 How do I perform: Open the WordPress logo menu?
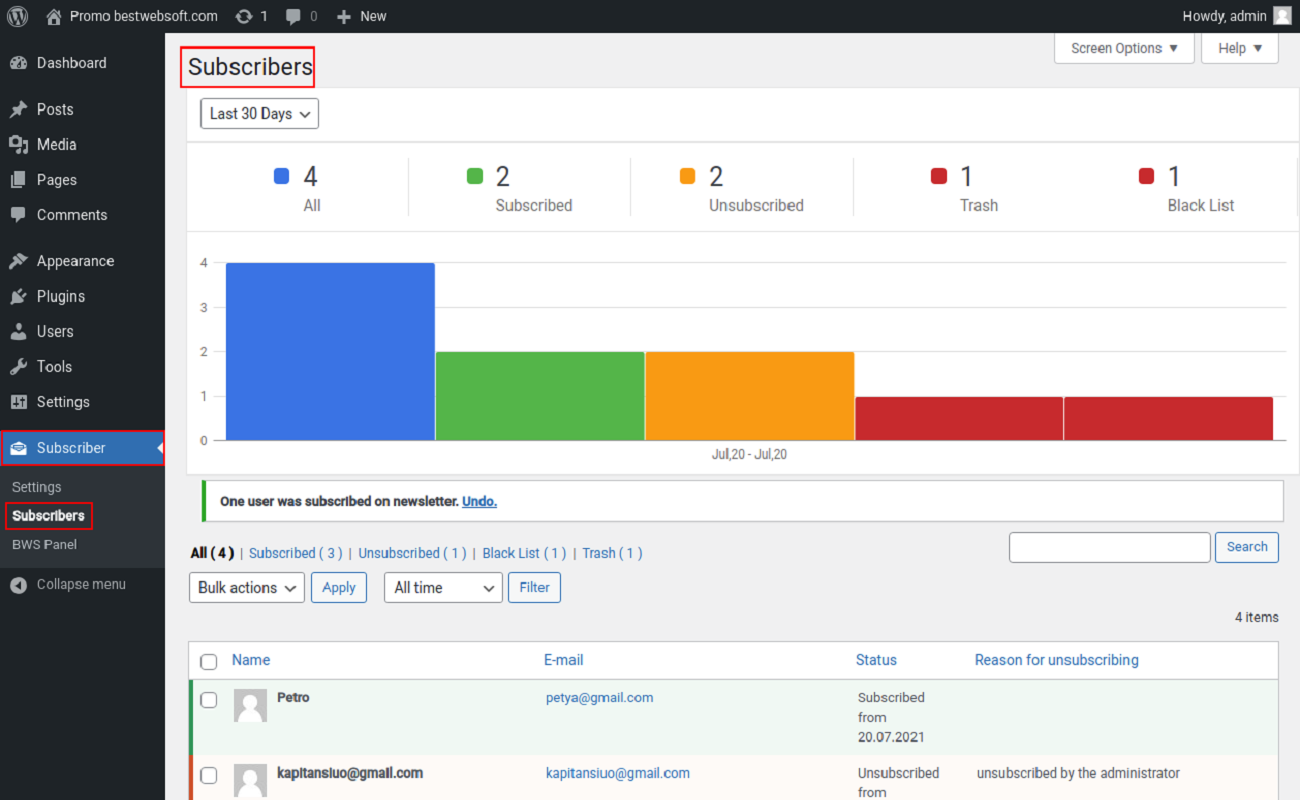[x=17, y=16]
